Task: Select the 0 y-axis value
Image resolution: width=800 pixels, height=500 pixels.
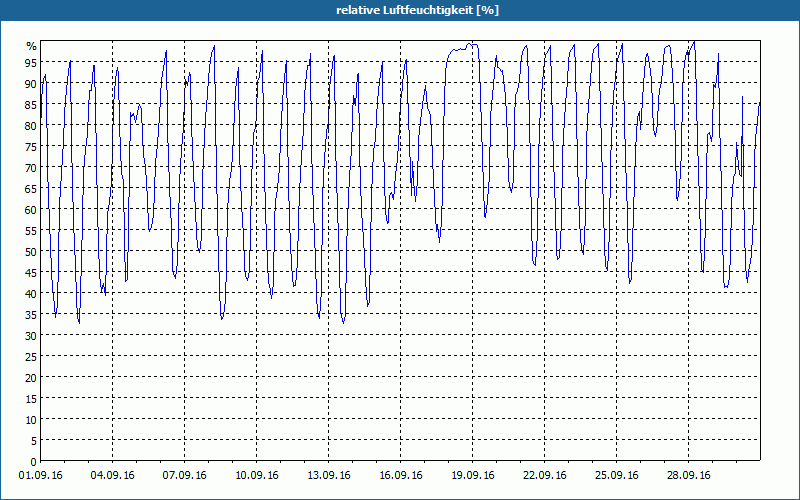Action: coord(34,462)
